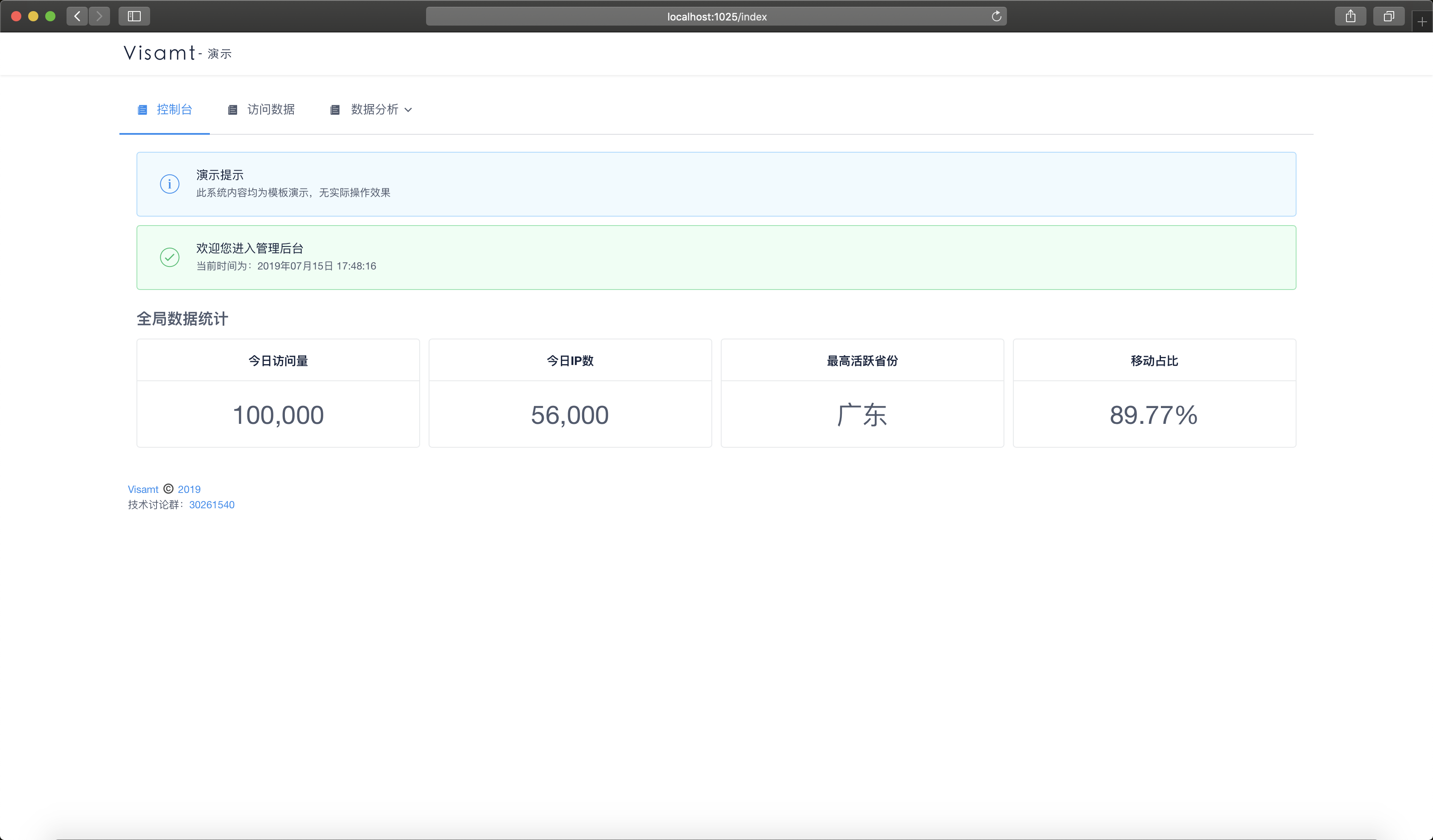Click the browser forward arrow button
1433x840 pixels.
(x=99, y=16)
